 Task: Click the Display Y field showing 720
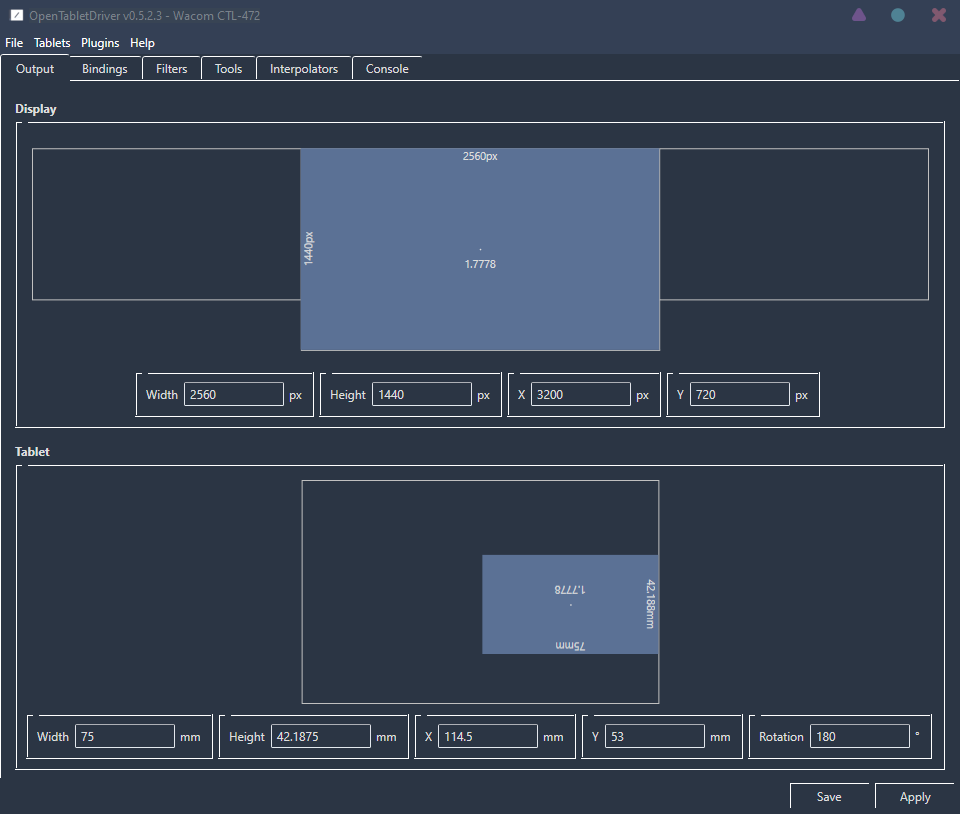click(x=739, y=395)
